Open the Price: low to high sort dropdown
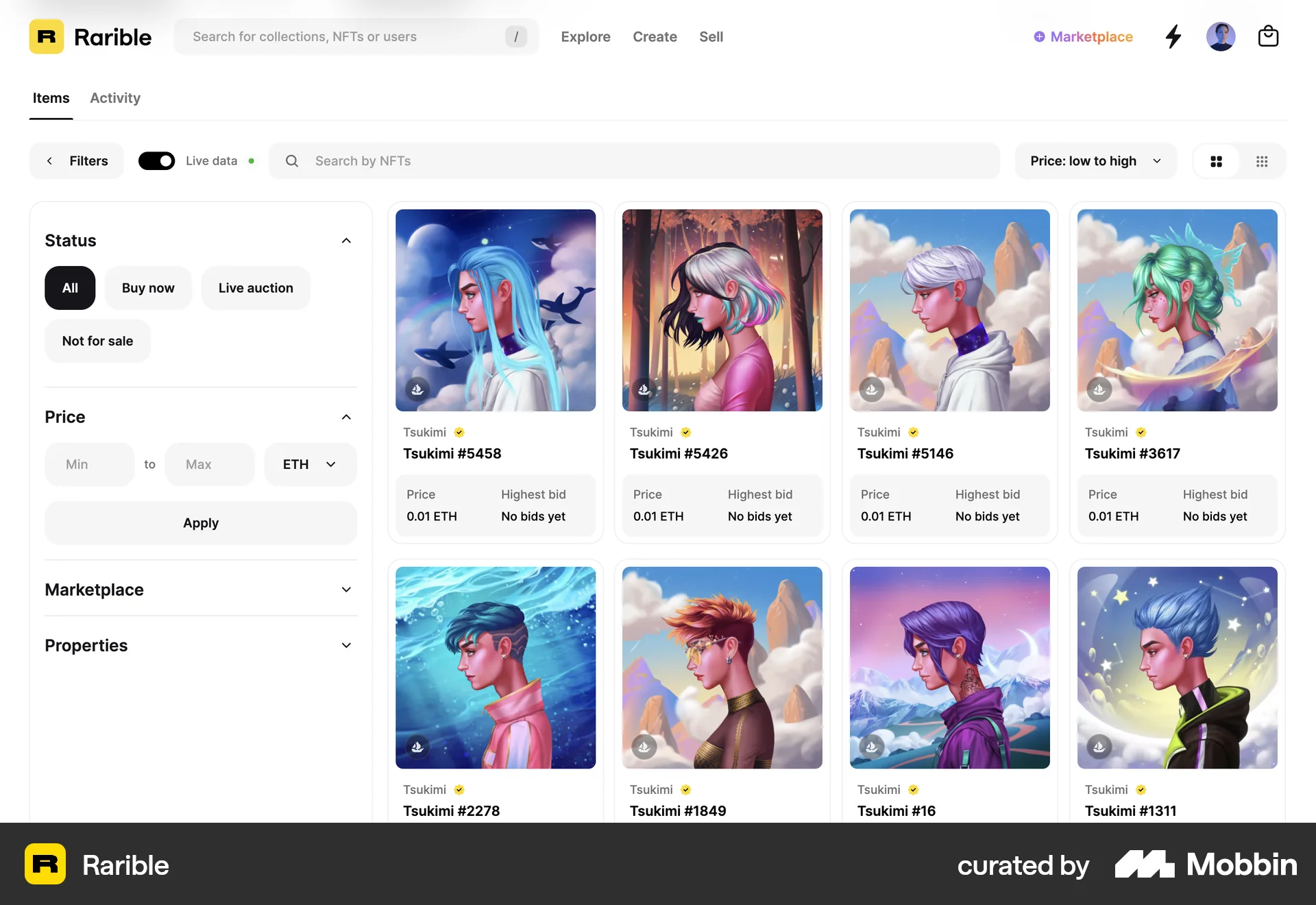Viewport: 1316px width, 905px height. [1095, 160]
